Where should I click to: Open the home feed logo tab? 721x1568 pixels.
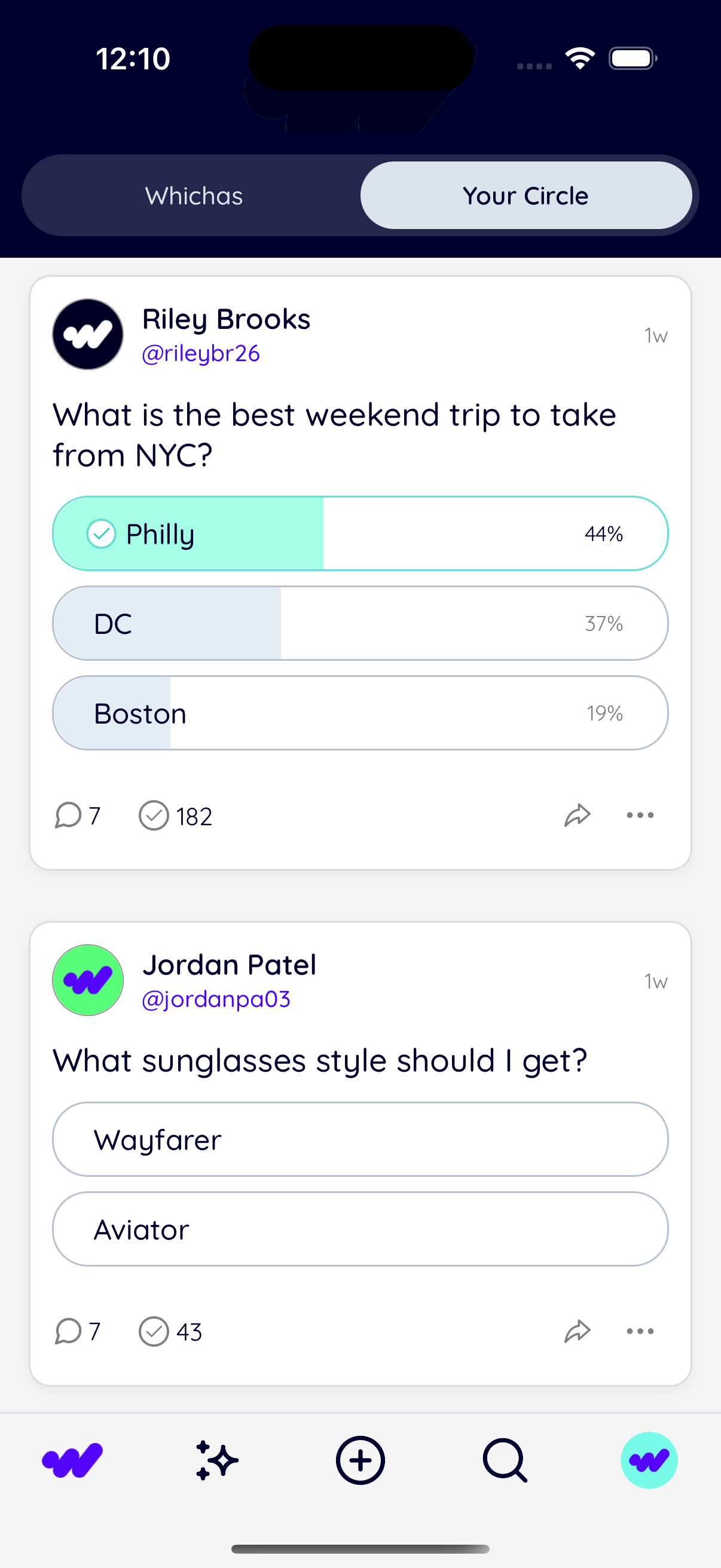pos(72,1460)
